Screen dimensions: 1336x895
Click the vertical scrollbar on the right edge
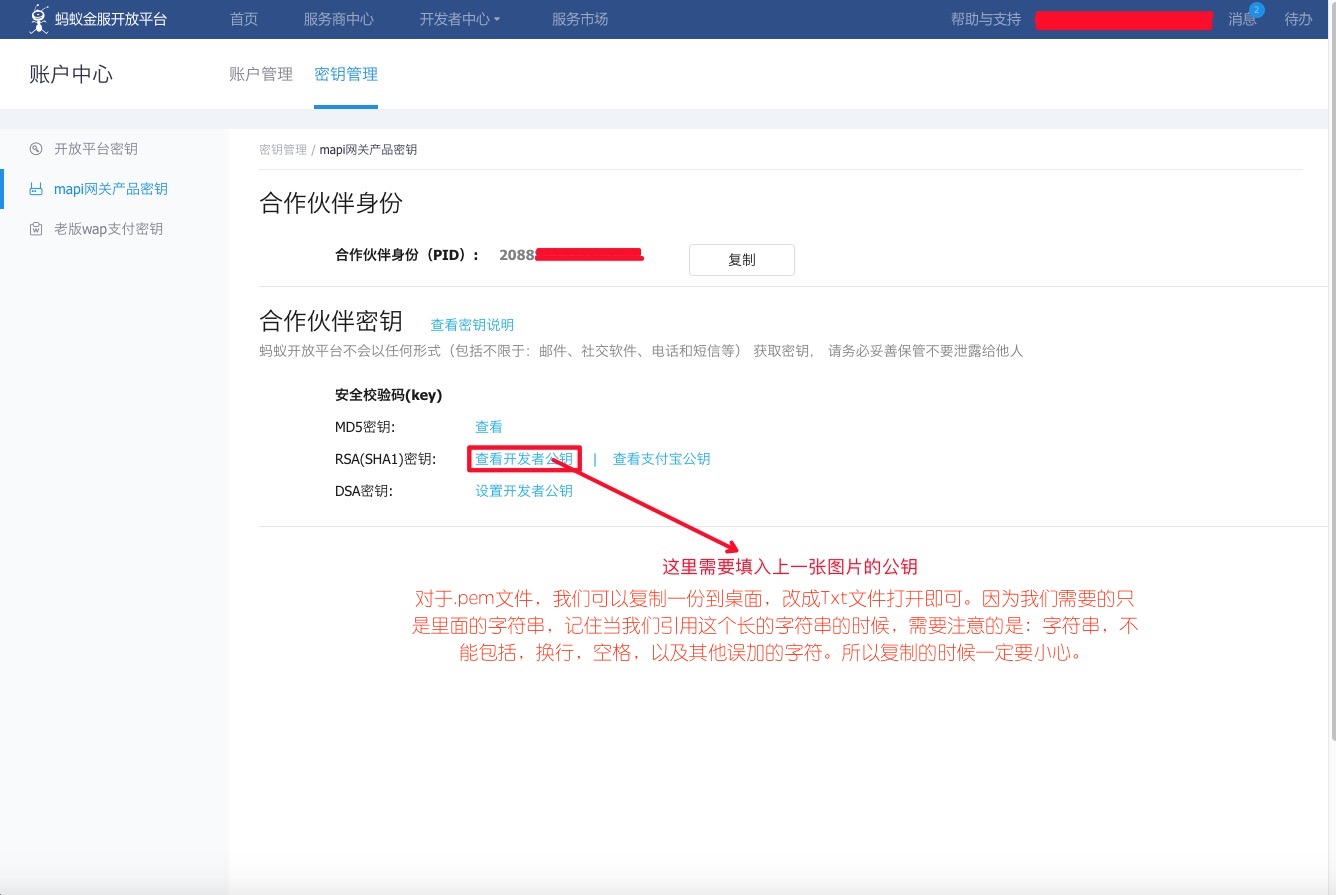(1332, 370)
